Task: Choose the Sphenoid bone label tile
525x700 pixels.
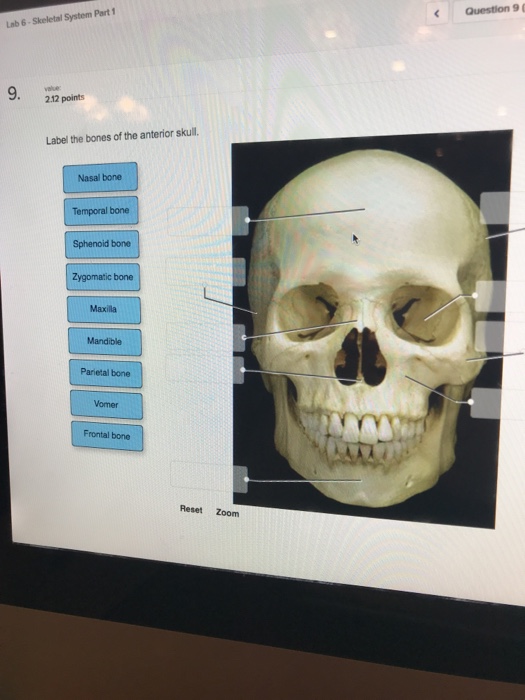Action: [x=102, y=244]
